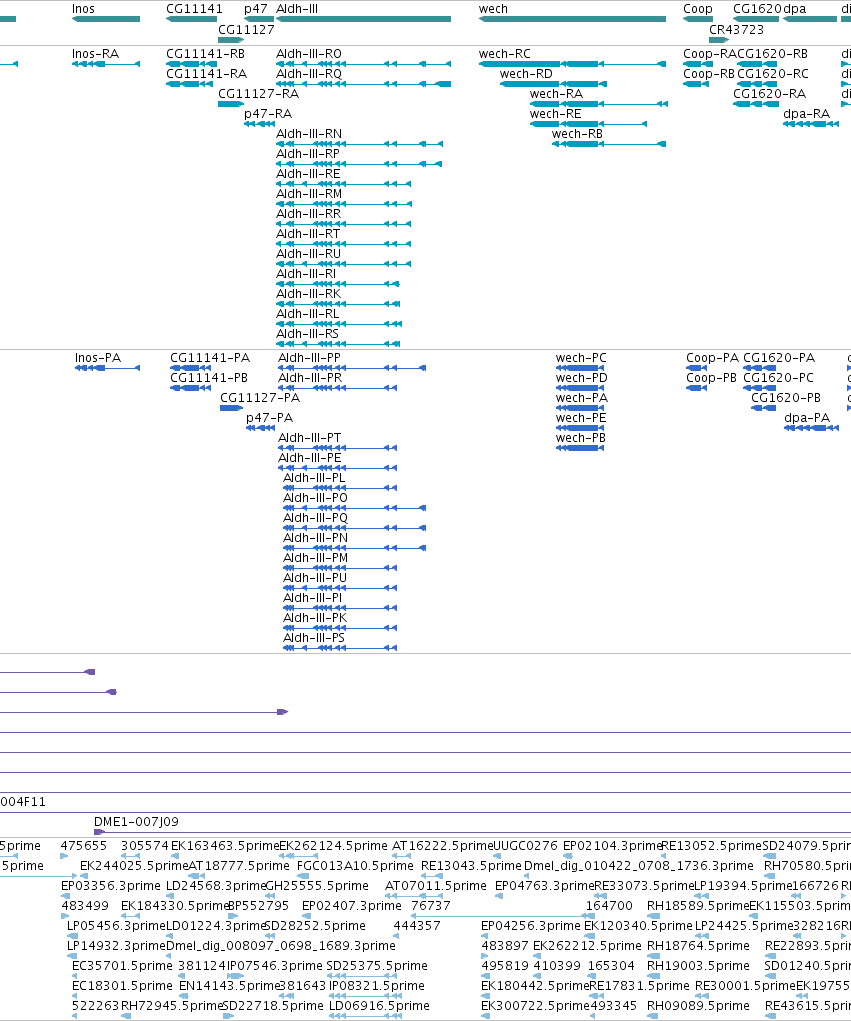Select the RH72945.5prime EST label

point(172,1006)
